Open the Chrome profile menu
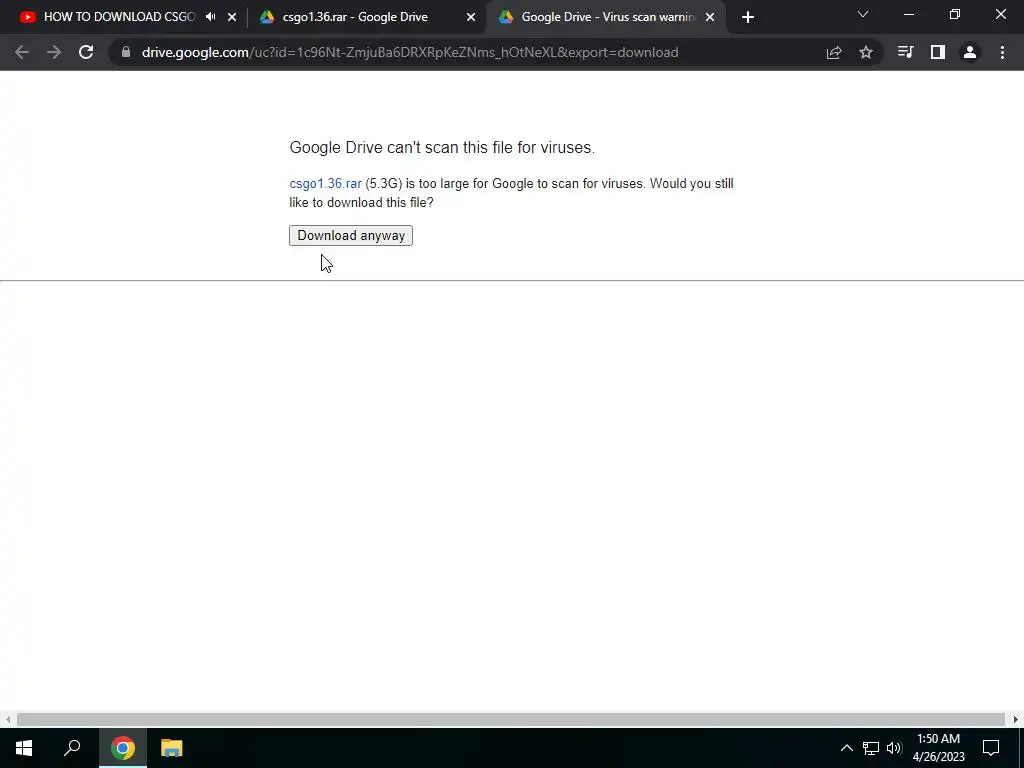 (970, 52)
